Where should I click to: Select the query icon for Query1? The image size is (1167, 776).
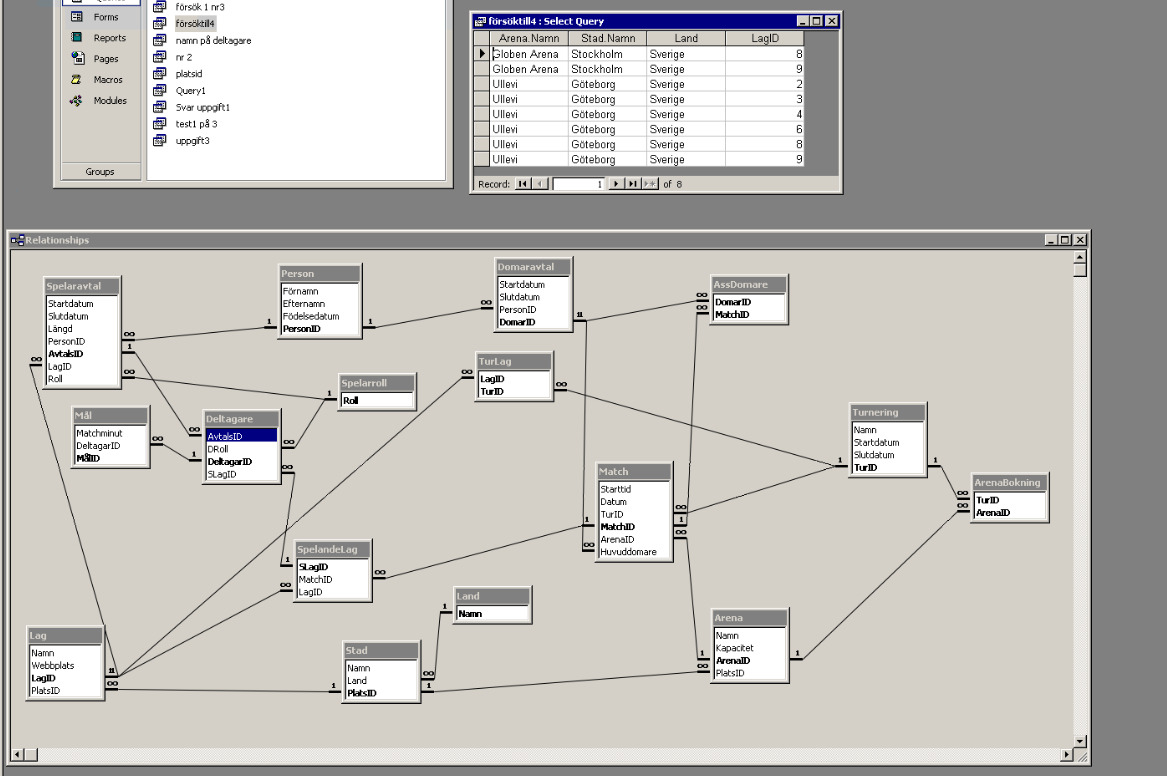[x=159, y=90]
